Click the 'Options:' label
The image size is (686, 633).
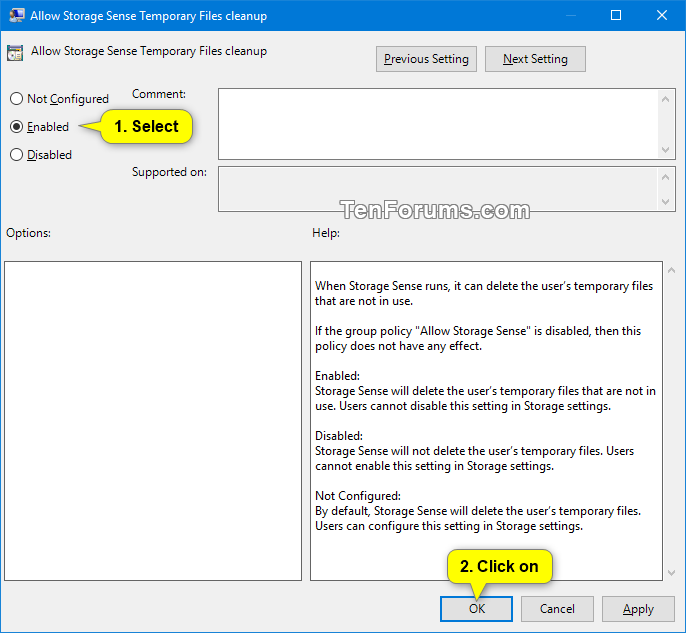click(x=28, y=233)
